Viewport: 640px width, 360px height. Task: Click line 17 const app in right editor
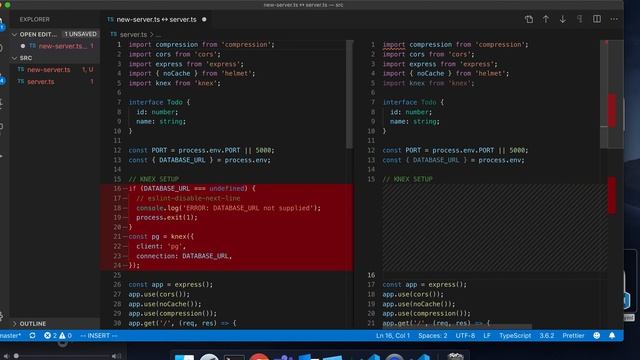424,284
